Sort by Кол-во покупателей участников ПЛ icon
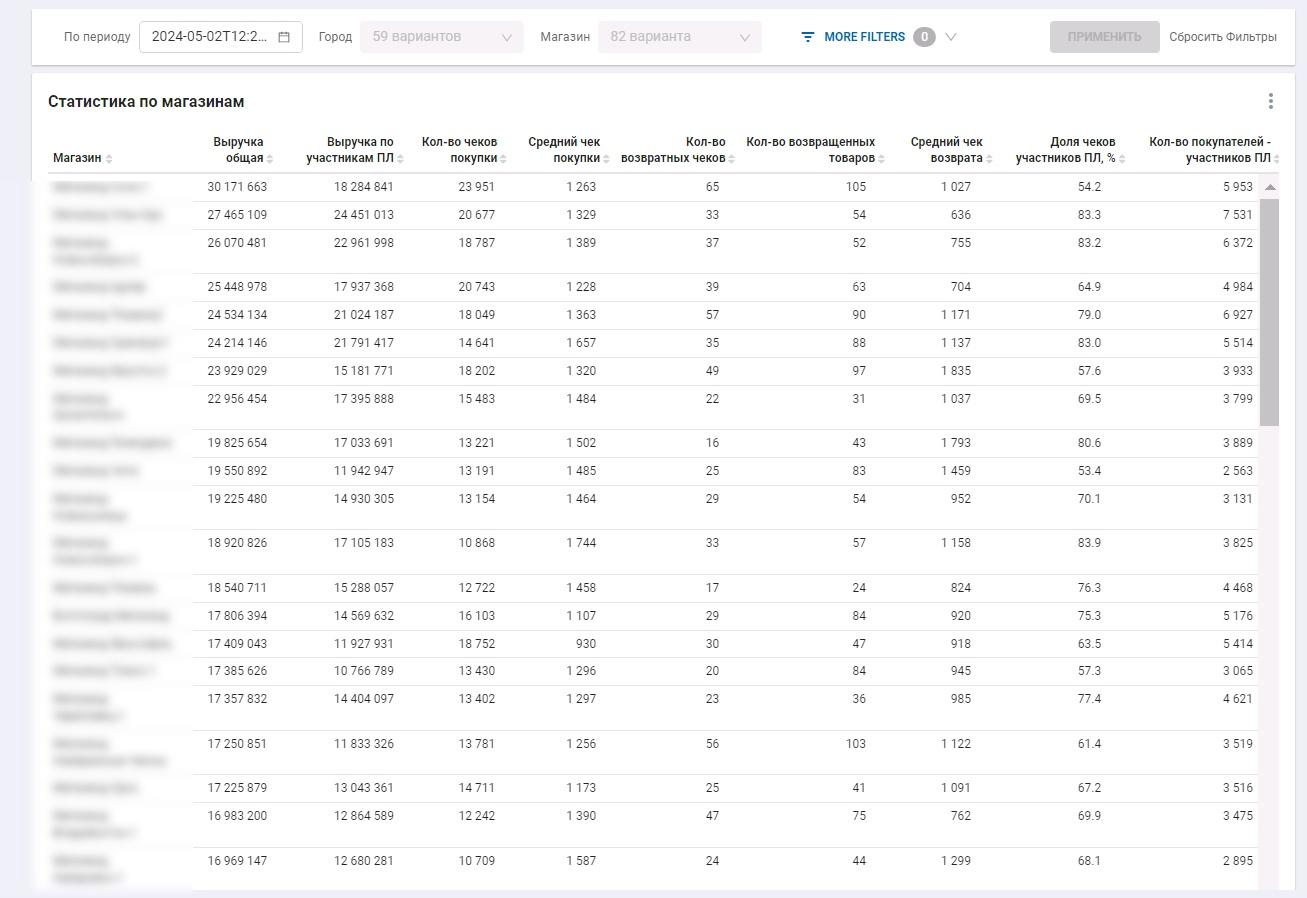 click(x=1277, y=159)
